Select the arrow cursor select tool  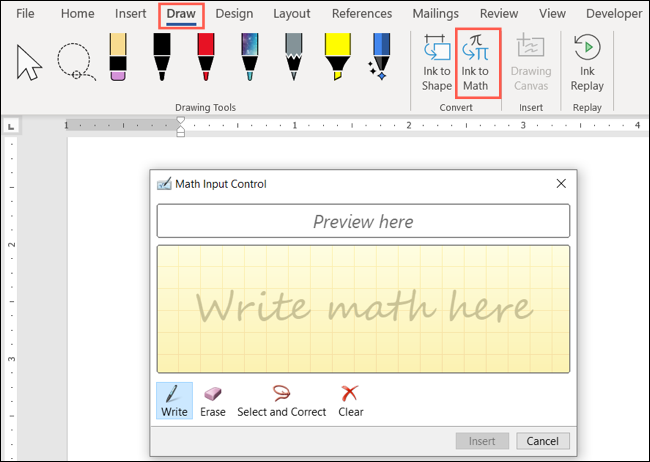(x=29, y=62)
